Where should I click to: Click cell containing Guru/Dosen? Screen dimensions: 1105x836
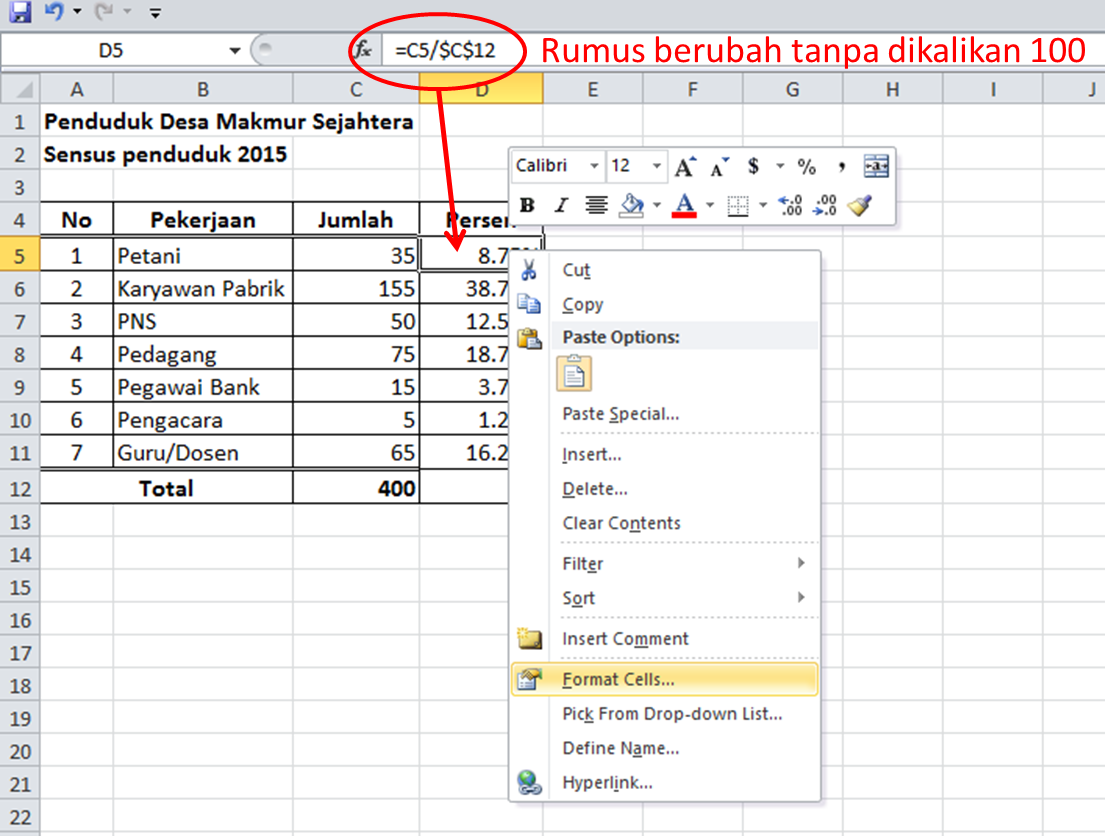tap(202, 453)
